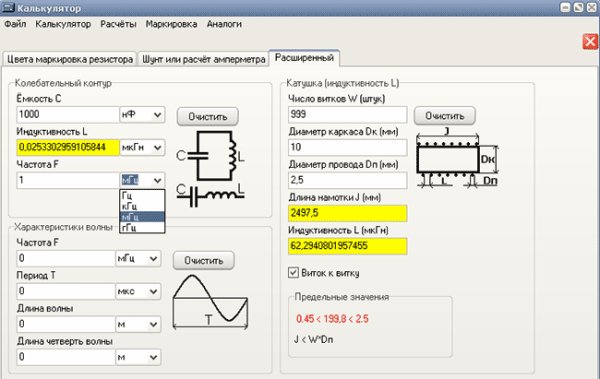The width and height of the screenshot is (600, 379).
Task: Clear the Колебательный контур fields with Очистить
Action: pos(208,116)
